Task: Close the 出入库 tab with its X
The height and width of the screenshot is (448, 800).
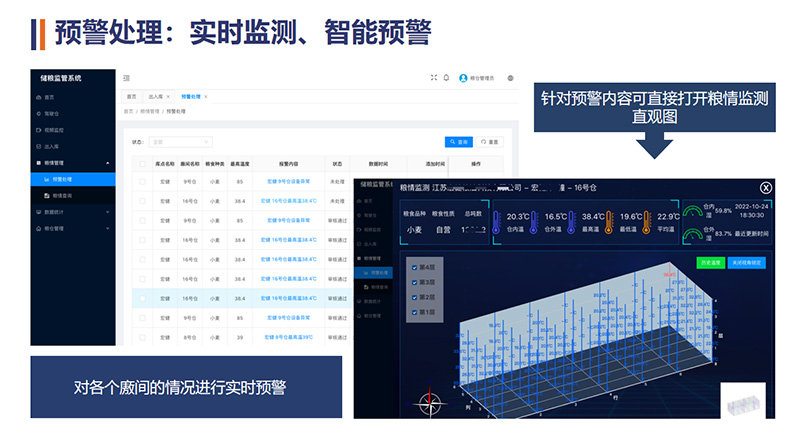Action: (x=168, y=96)
